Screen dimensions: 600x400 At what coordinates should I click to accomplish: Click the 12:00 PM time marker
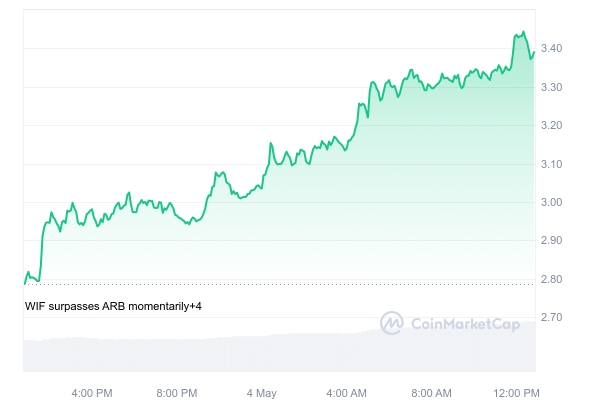[x=517, y=392]
